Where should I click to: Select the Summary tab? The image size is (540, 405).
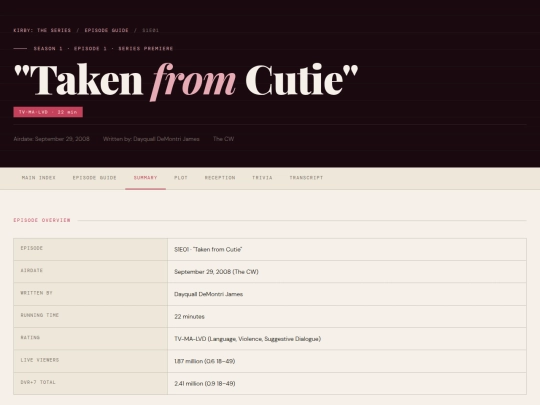tap(145, 178)
